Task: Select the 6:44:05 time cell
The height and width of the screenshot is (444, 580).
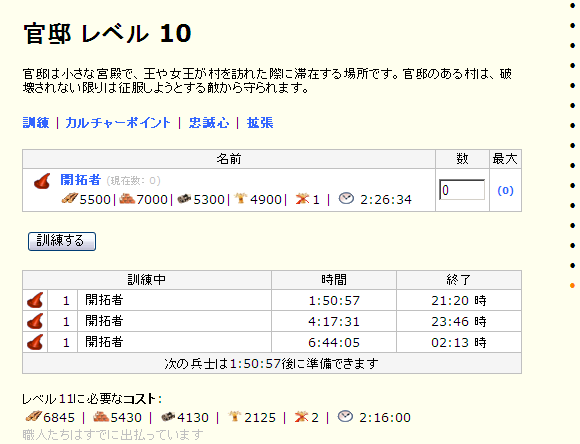Action: (x=334, y=343)
